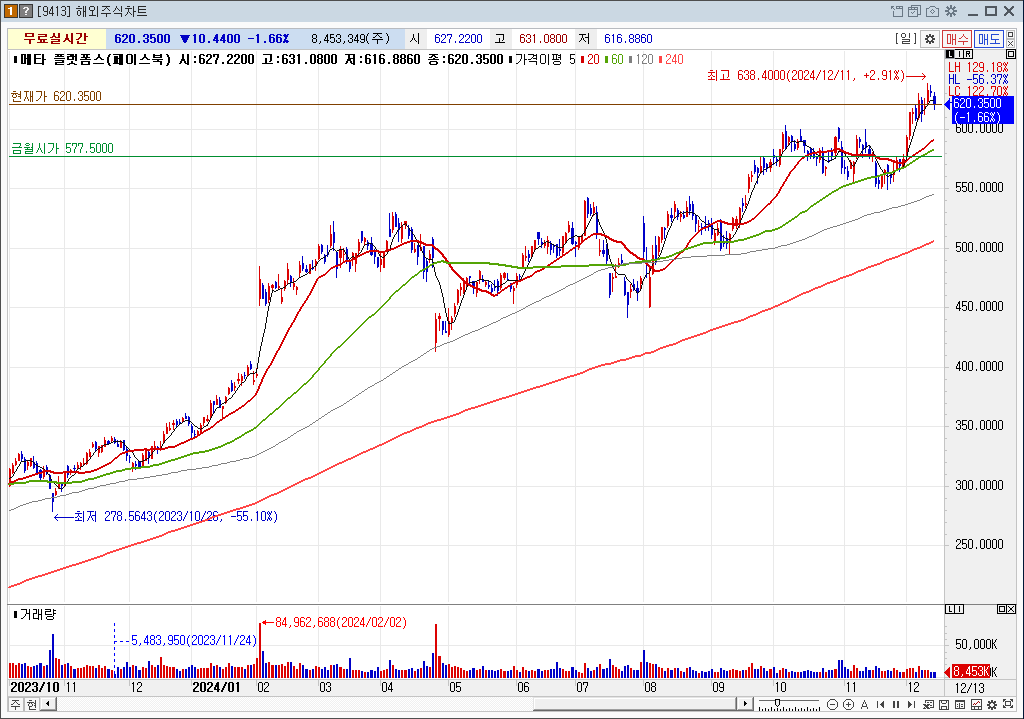This screenshot has width=1024, height=719.
Task: Toggle the I indicator button
Action: click(958, 54)
